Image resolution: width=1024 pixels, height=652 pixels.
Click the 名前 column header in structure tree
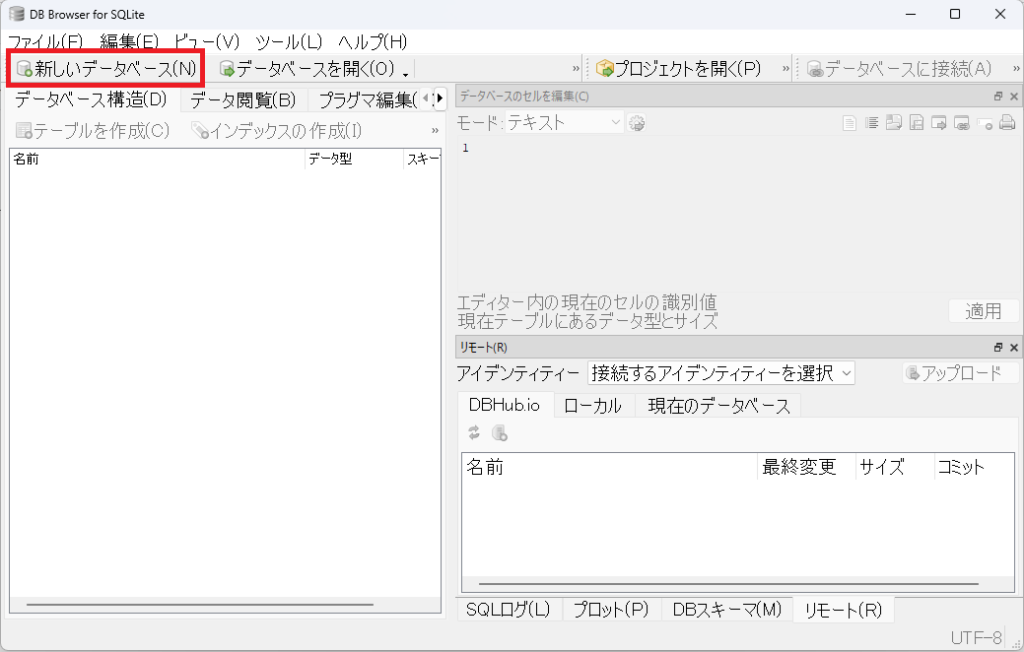click(157, 159)
